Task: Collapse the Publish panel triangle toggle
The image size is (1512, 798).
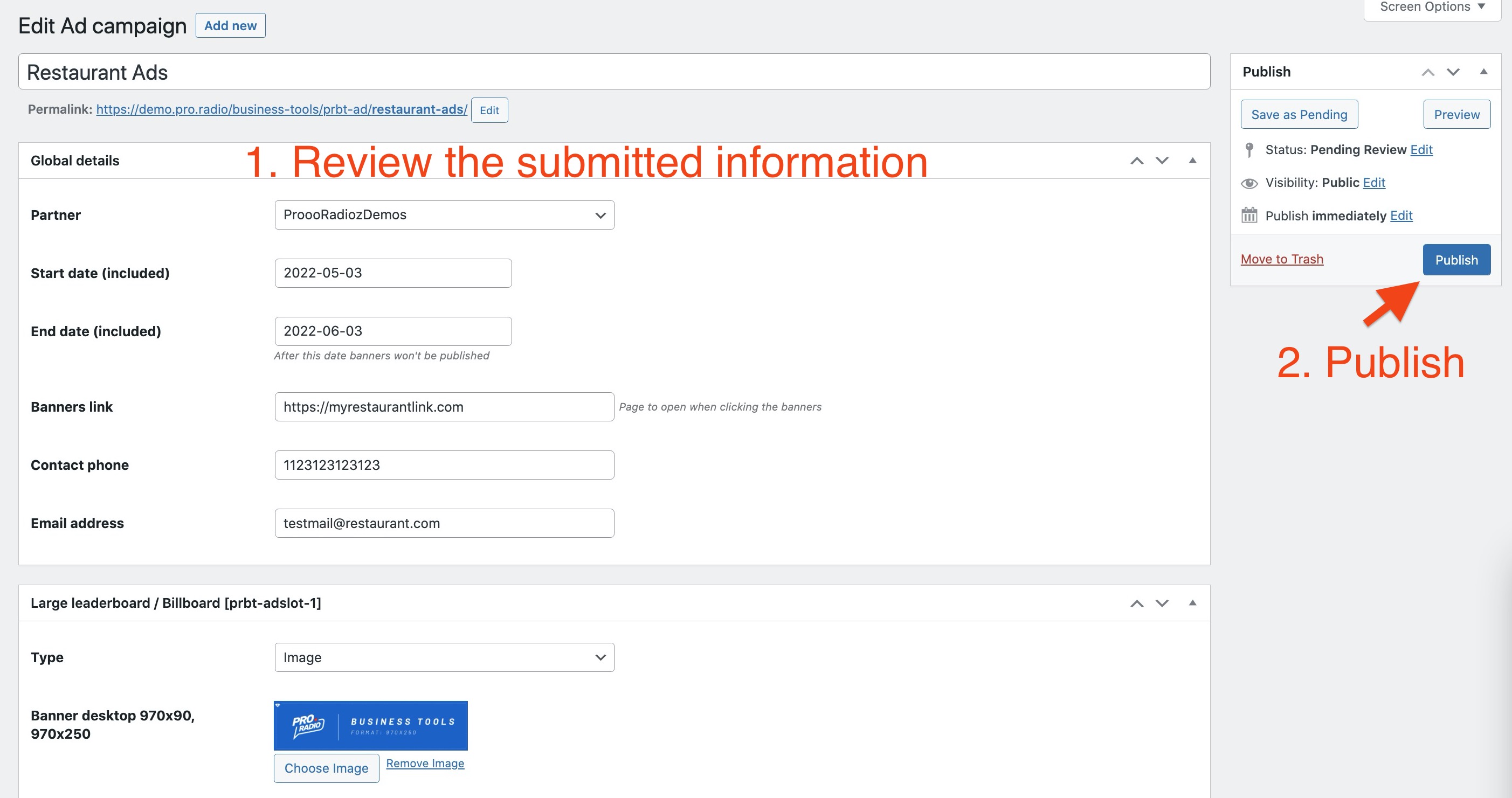Action: pyautogui.click(x=1483, y=72)
